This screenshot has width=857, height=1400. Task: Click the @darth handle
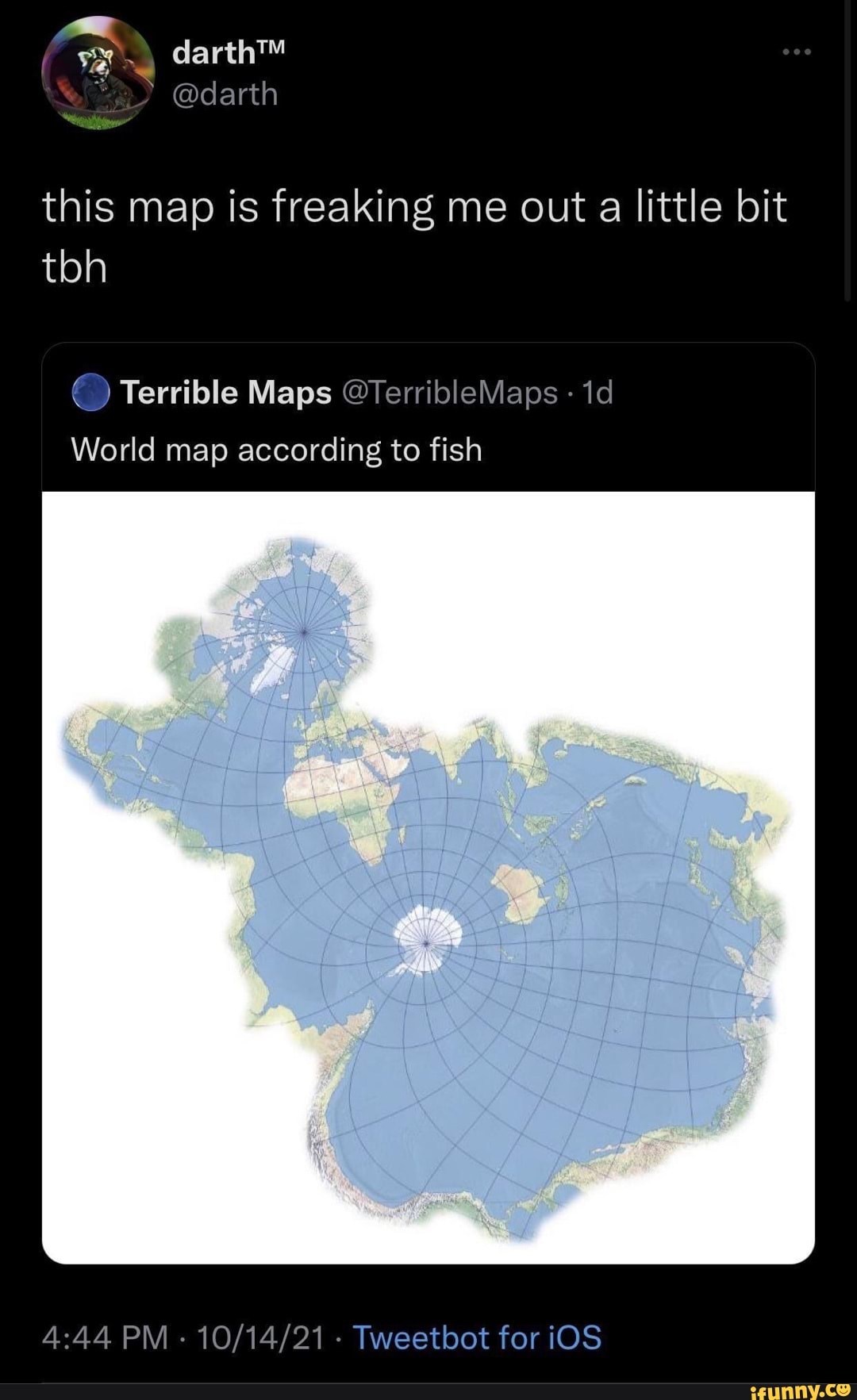click(x=225, y=94)
